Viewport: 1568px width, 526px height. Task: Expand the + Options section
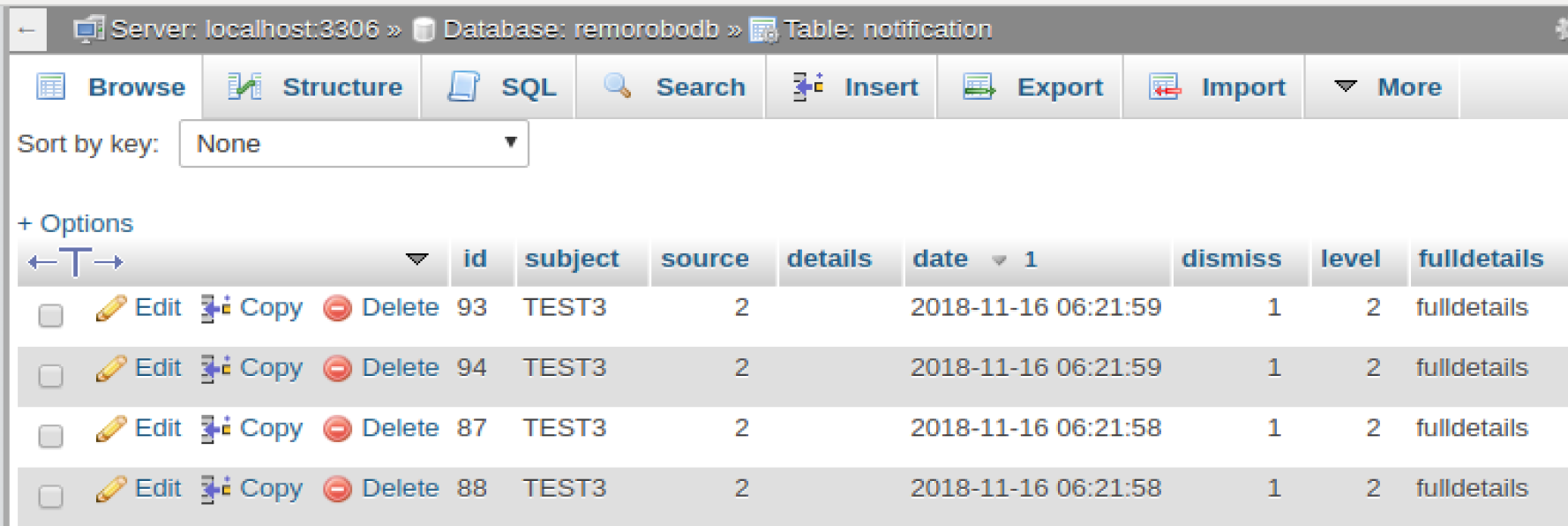tap(75, 223)
